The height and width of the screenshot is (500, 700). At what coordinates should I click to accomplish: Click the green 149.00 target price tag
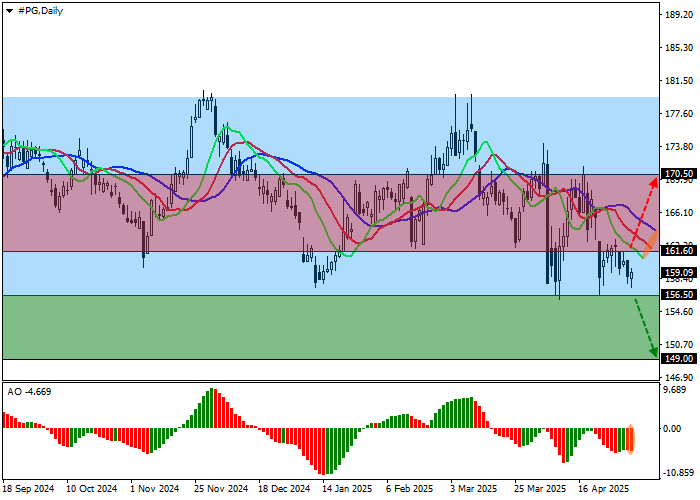point(678,359)
